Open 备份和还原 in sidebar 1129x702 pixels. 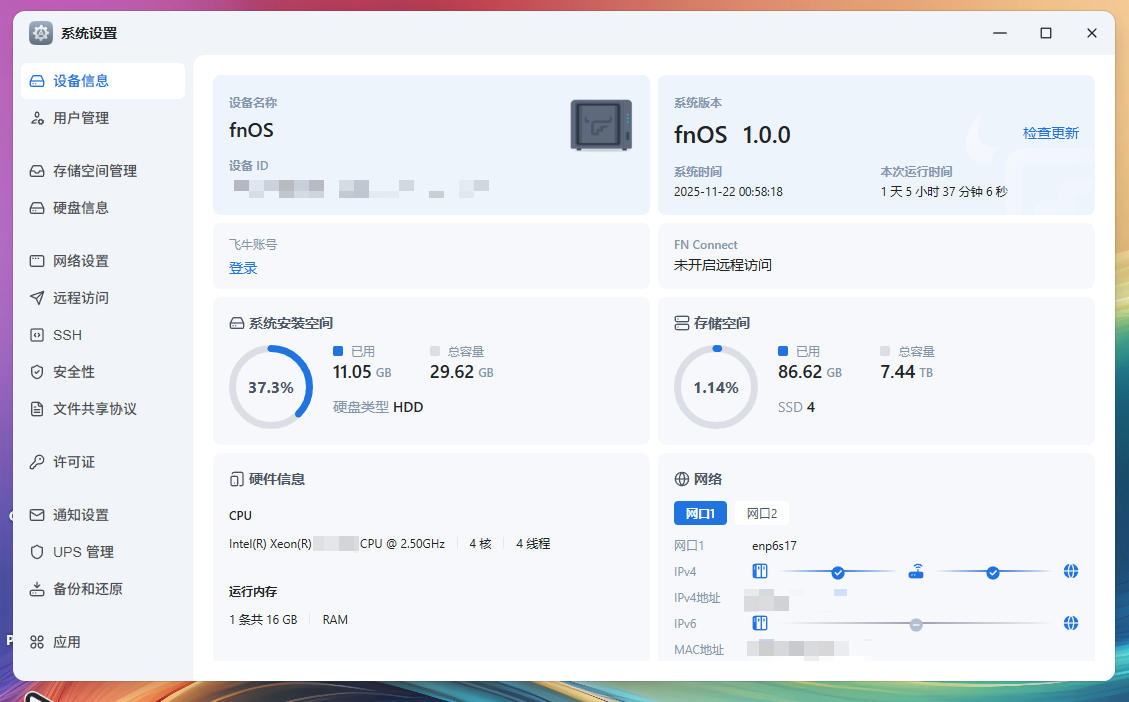[x=88, y=589]
